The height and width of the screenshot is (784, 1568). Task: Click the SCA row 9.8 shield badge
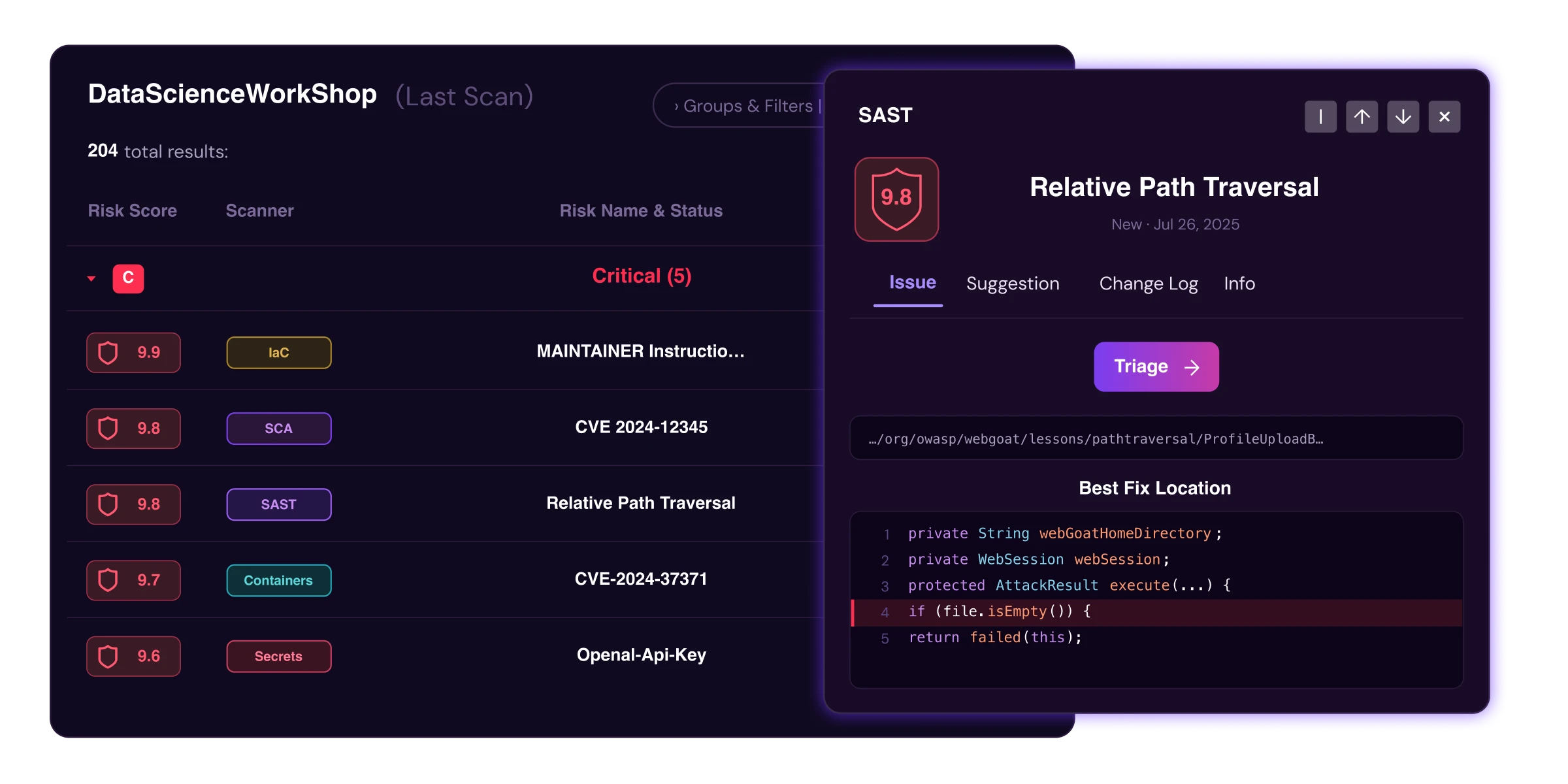tap(133, 429)
